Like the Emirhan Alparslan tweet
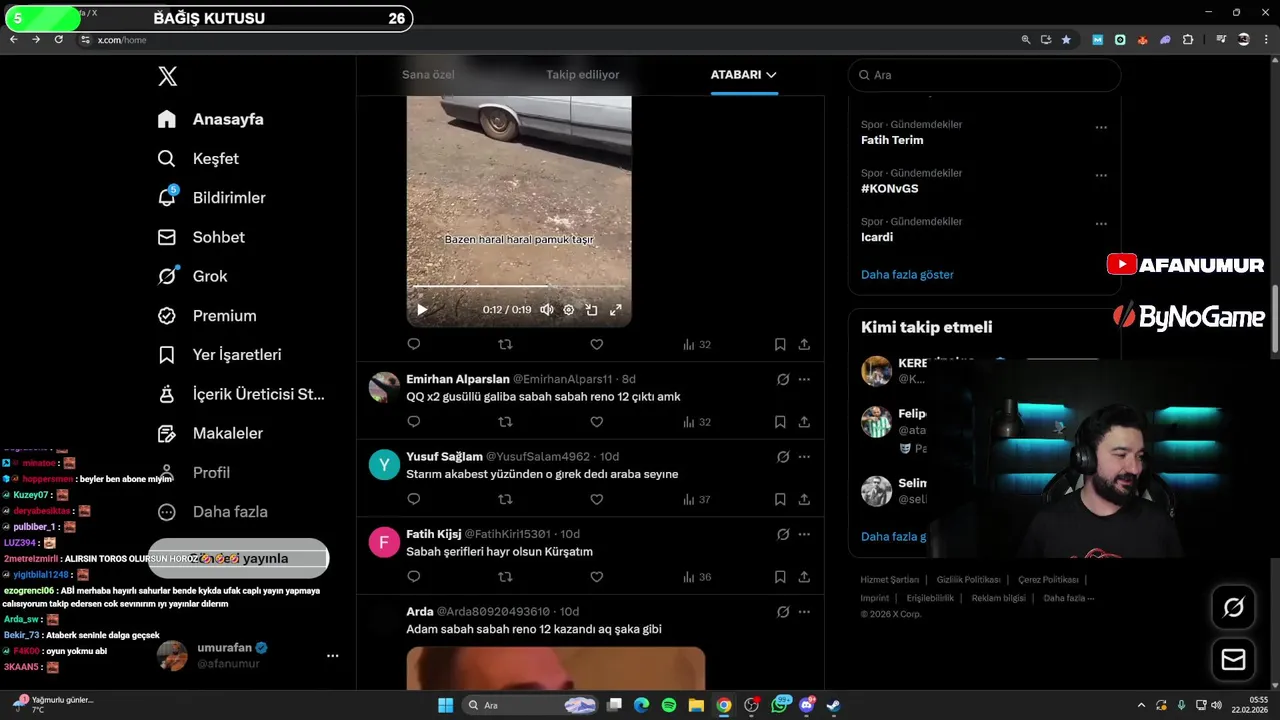Viewport: 1280px width, 720px height. click(597, 422)
